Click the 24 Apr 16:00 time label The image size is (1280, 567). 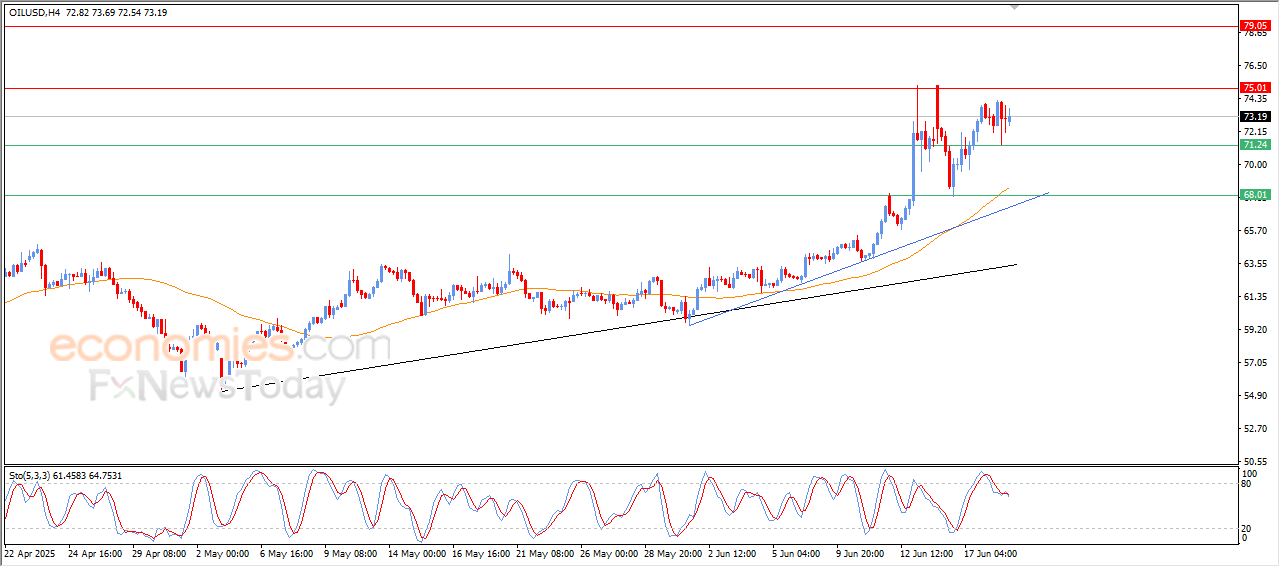tap(94, 552)
